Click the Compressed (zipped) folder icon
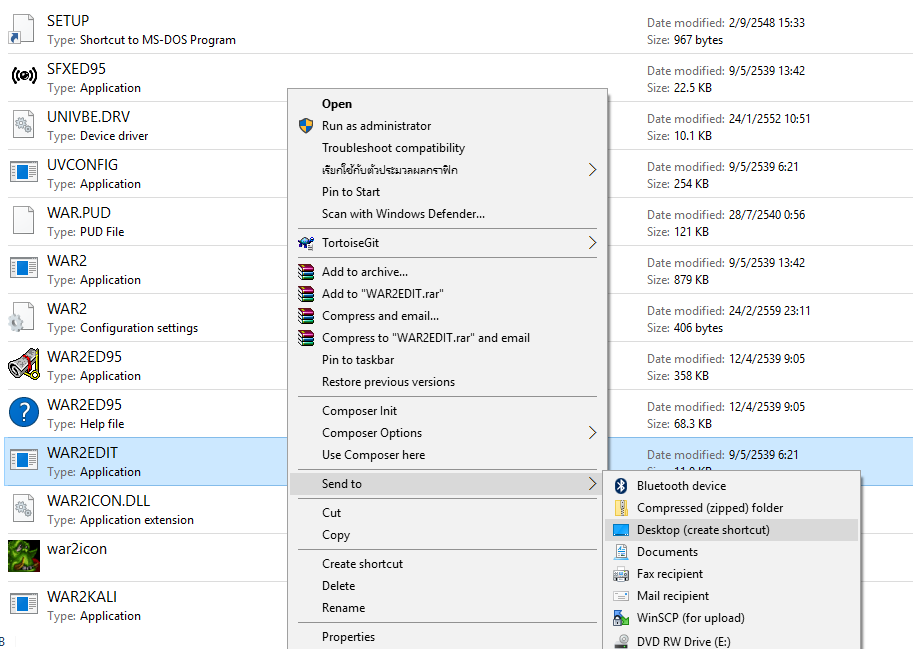The width and height of the screenshot is (913, 649). [x=621, y=508]
